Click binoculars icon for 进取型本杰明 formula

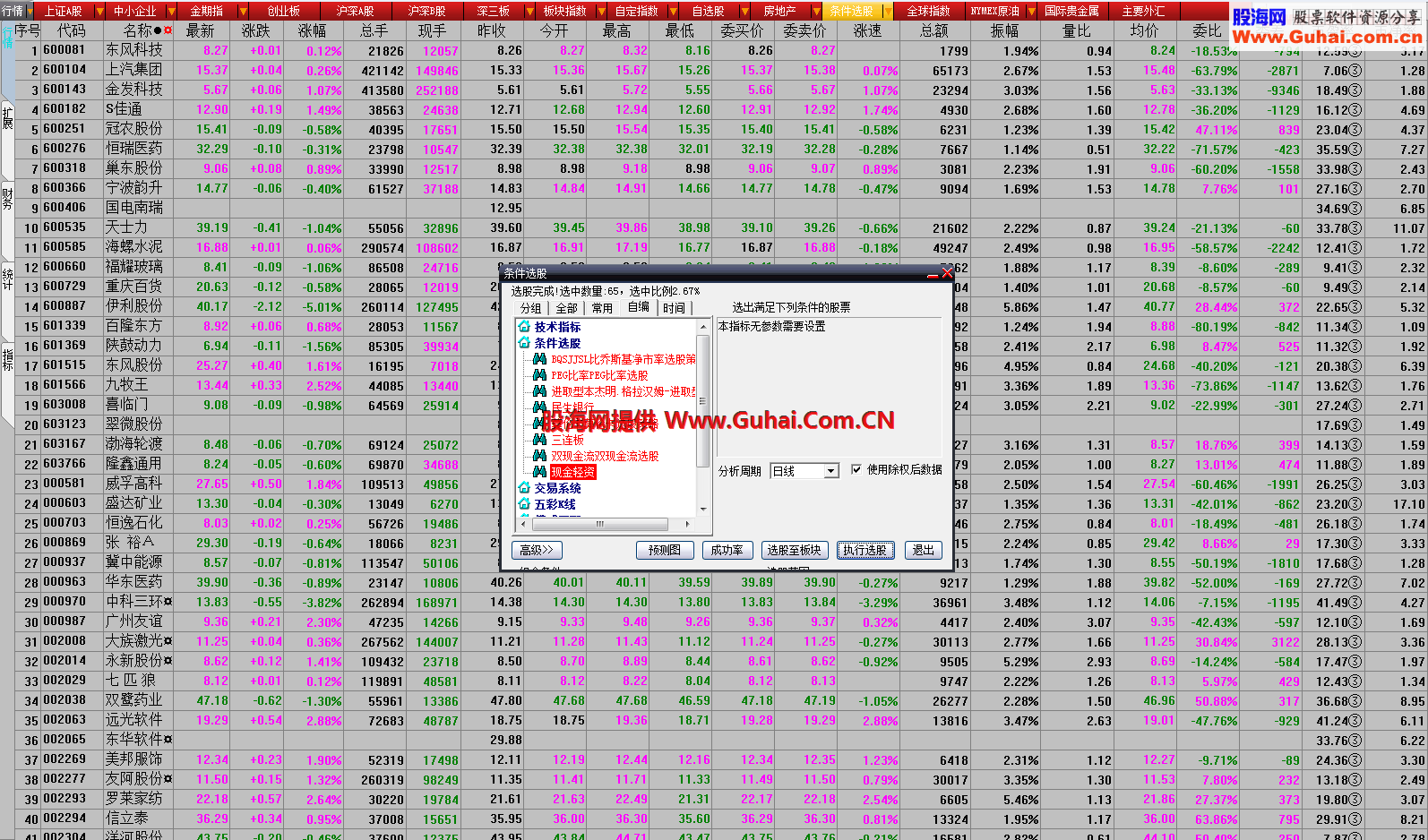(539, 391)
